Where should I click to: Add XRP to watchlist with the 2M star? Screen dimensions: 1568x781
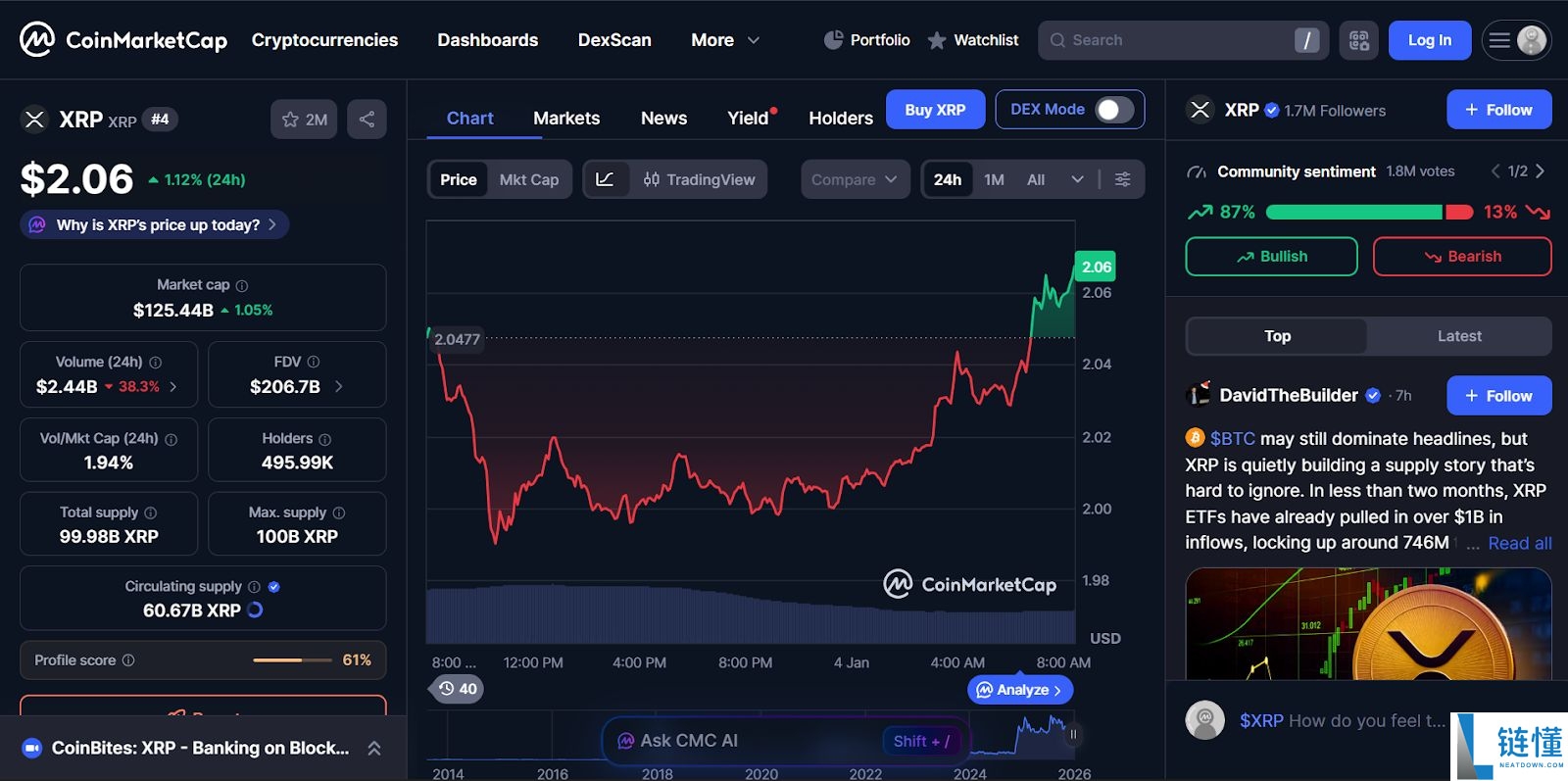[304, 120]
